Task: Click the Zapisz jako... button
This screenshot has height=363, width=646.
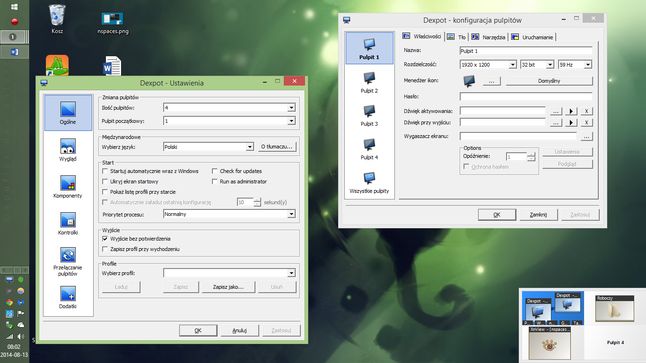Action: click(228, 287)
